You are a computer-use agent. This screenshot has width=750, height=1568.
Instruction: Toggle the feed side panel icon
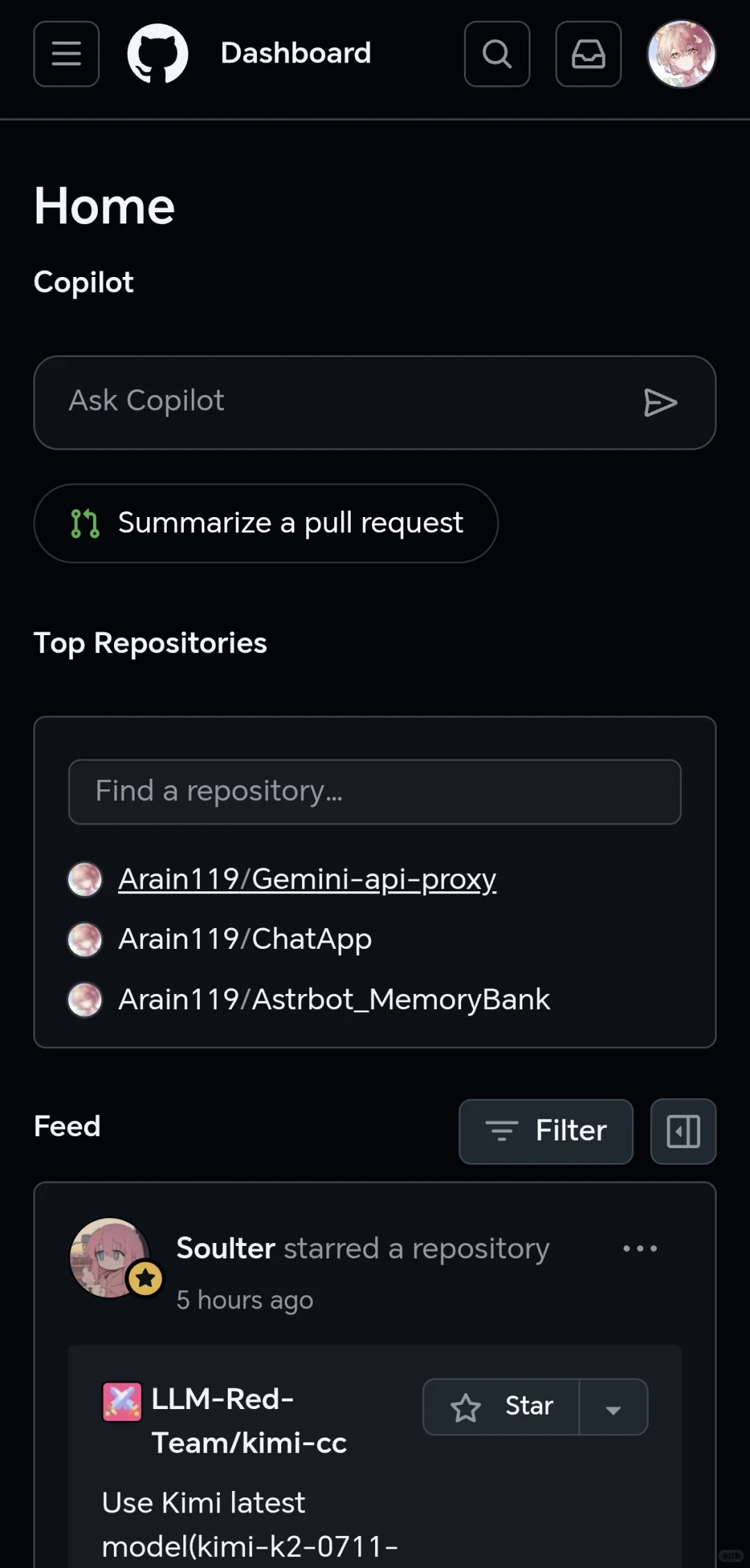683,1131
